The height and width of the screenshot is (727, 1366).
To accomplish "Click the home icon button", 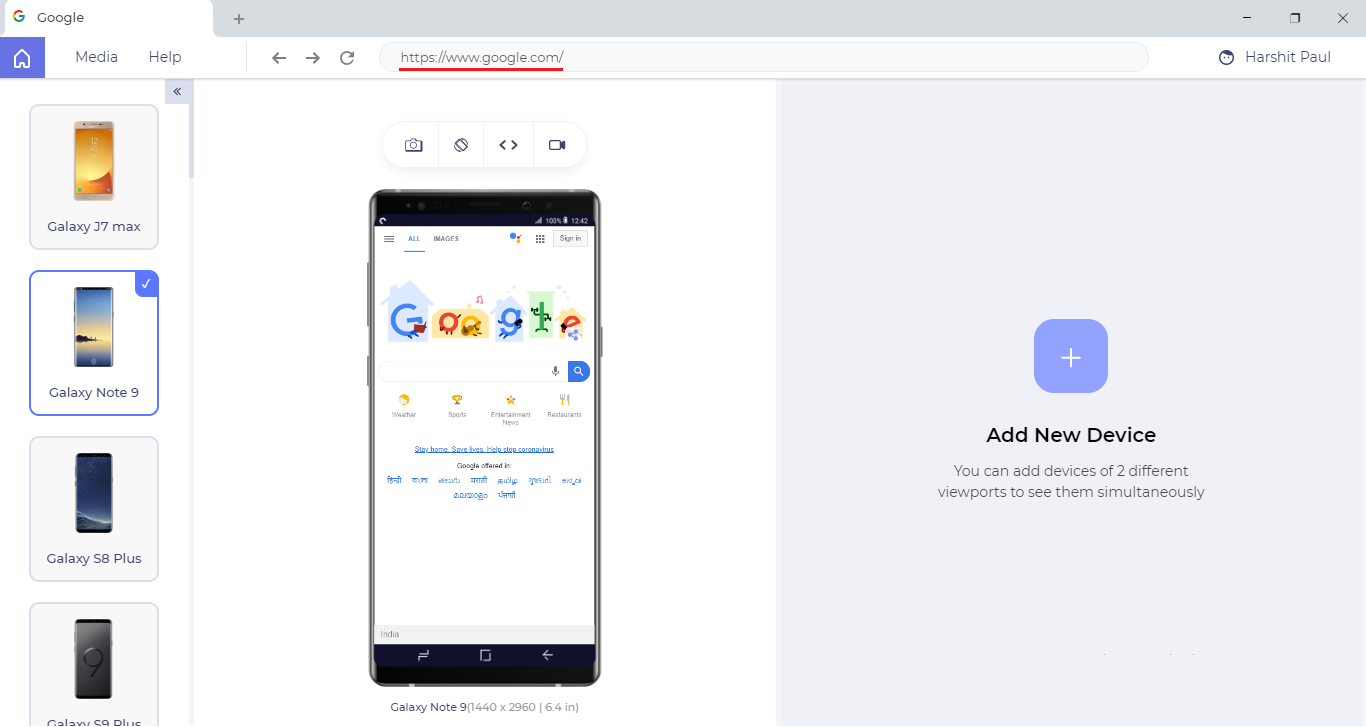I will 22,58.
